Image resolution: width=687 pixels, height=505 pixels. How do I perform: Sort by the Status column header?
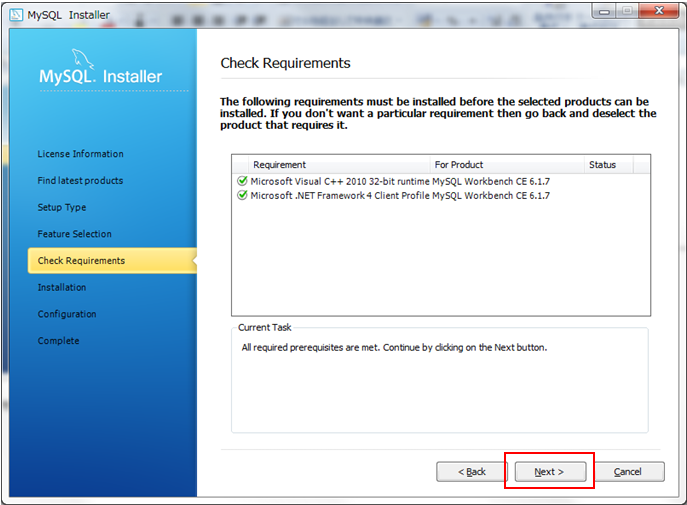pyautogui.click(x=609, y=165)
